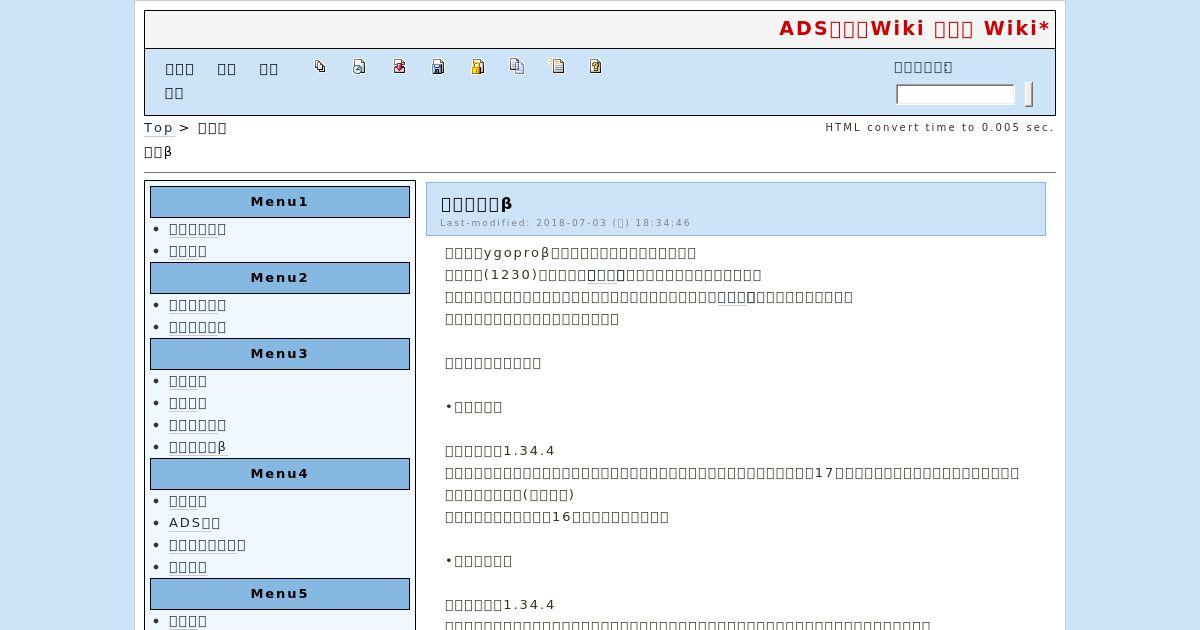Click the Menu2 sidebar header
The width and height of the screenshot is (1200, 630).
point(280,278)
